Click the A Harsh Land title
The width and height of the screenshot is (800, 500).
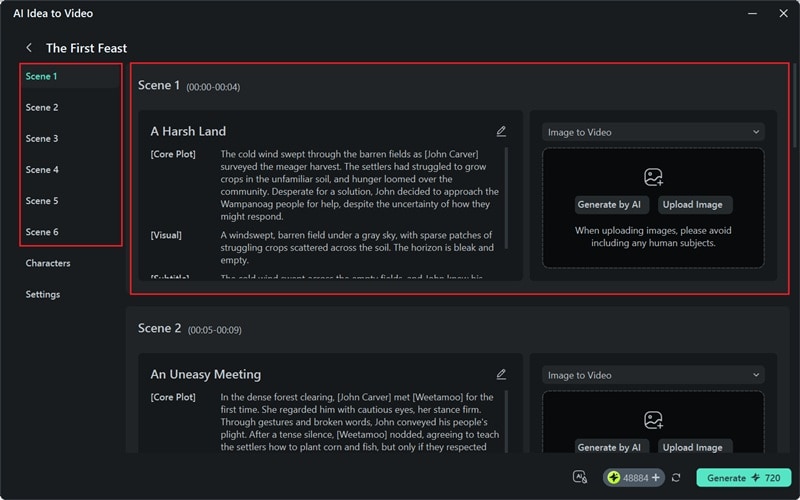(x=188, y=131)
